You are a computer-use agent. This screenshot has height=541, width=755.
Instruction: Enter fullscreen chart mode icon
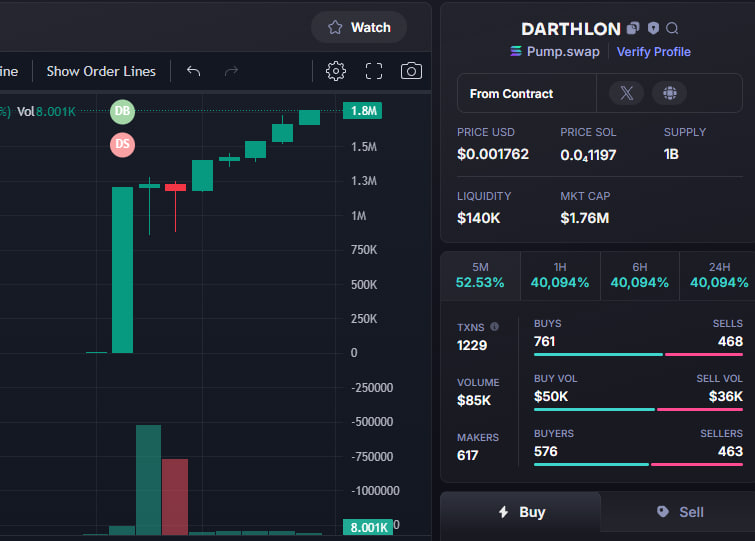pos(374,71)
